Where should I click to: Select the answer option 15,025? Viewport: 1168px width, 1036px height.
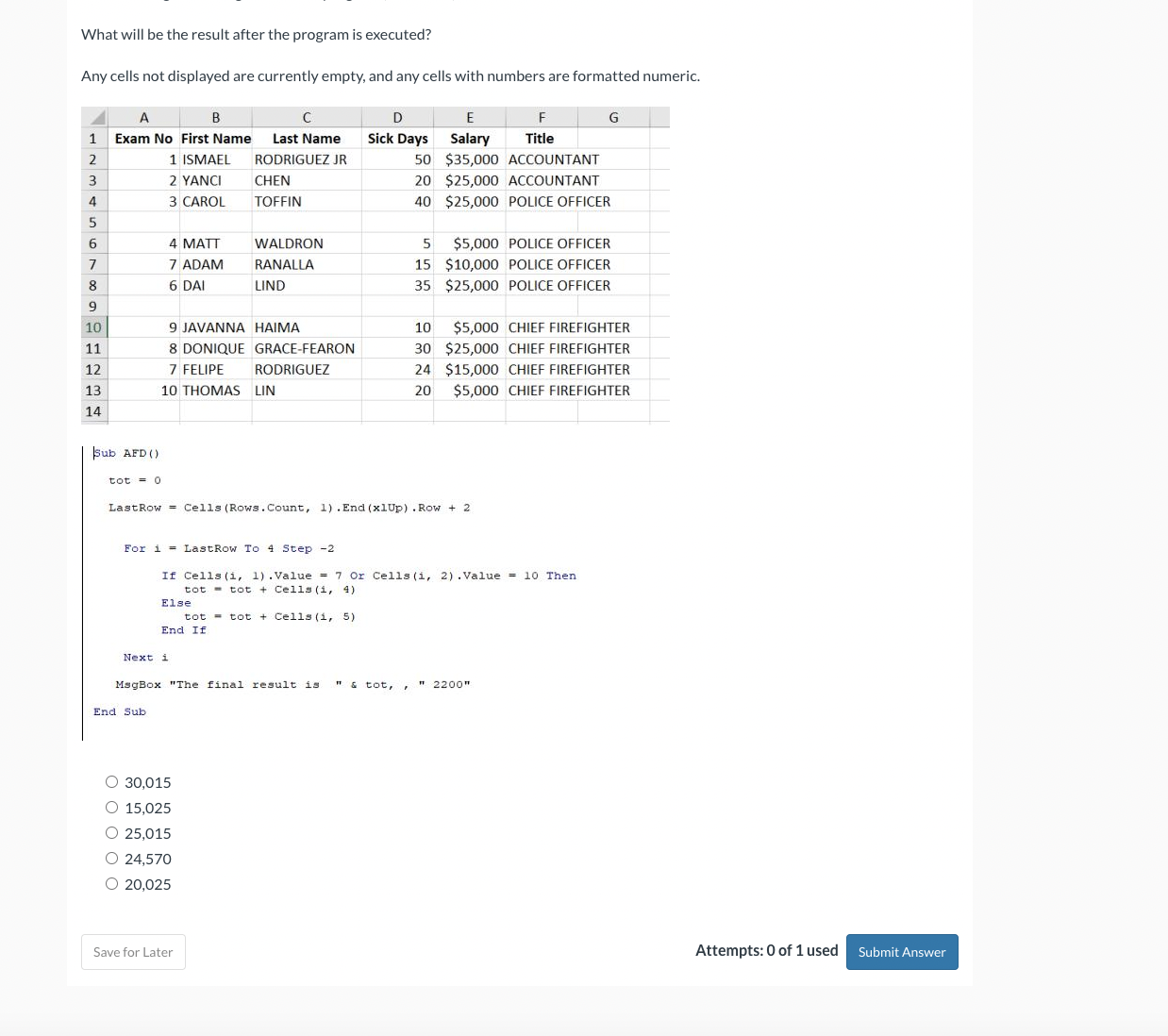pos(111,807)
